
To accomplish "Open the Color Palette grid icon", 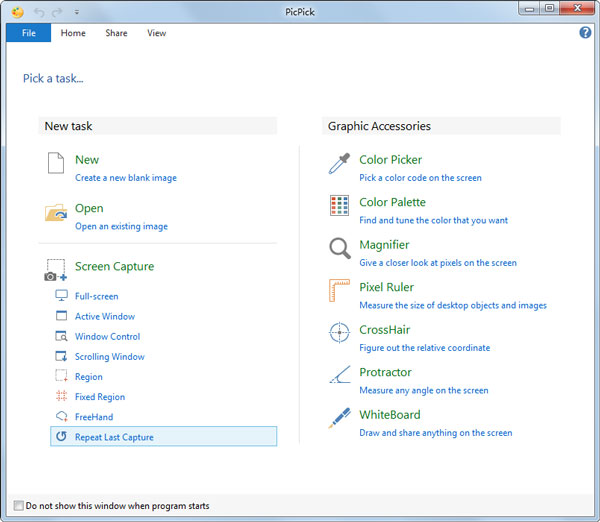I will (x=340, y=207).
